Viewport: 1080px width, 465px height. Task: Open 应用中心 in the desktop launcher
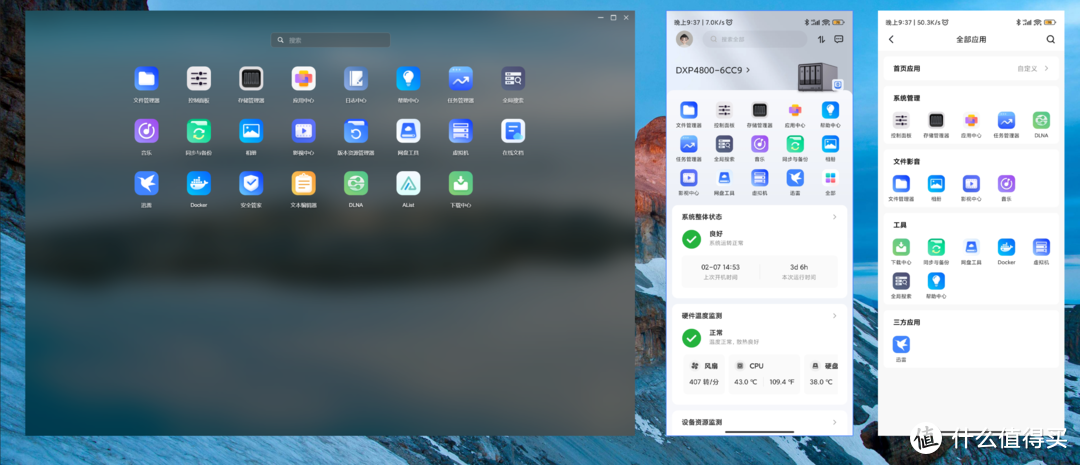click(303, 79)
